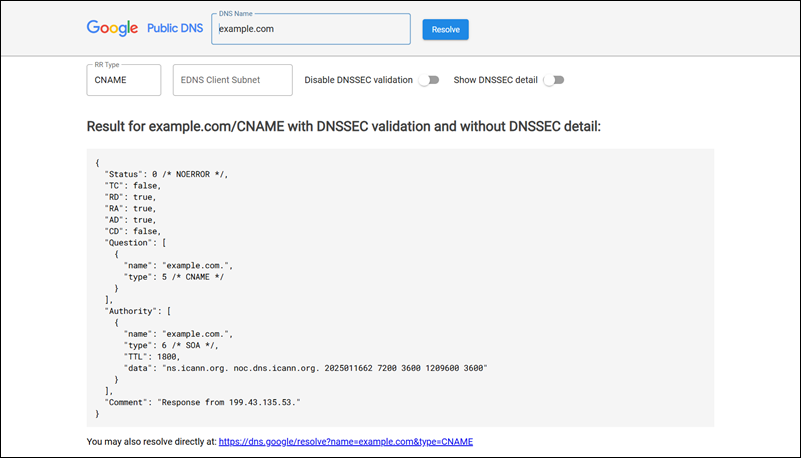Toggle Disable DNSSEC validation switch
Screen dimensions: 801x458
click(x=429, y=80)
